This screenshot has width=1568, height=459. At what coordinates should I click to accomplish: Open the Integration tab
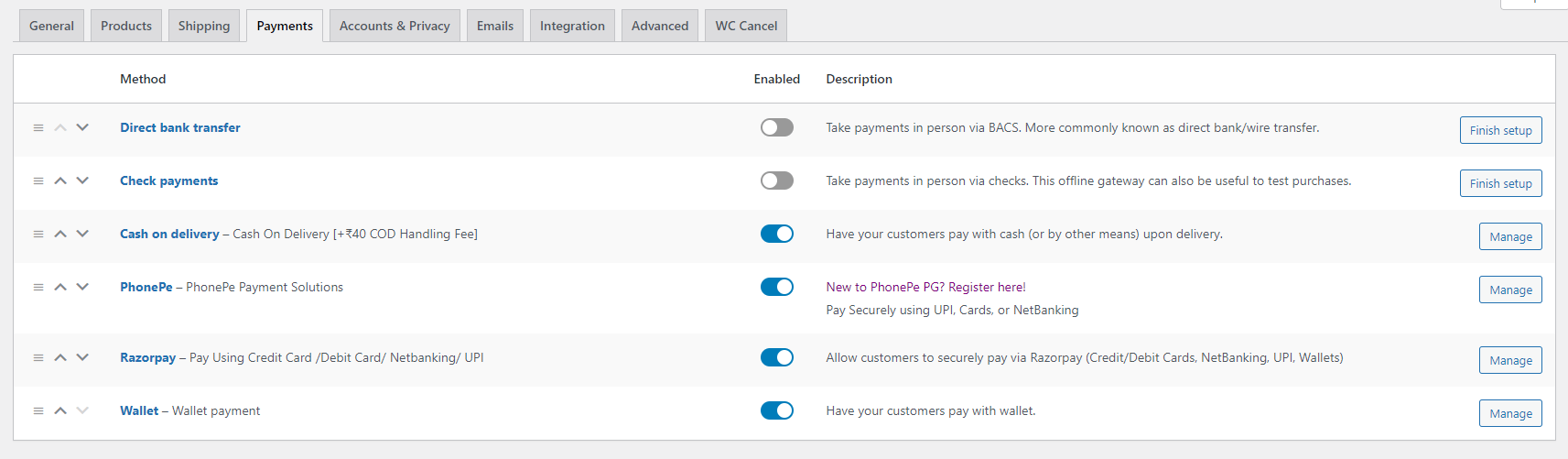572,26
